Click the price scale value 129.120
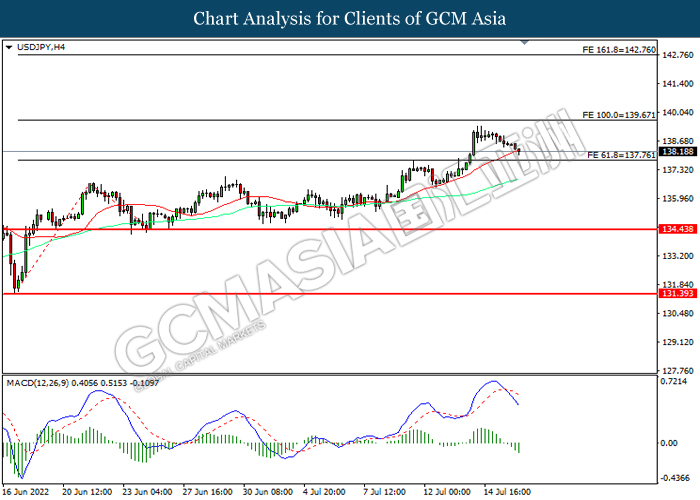 pos(678,342)
